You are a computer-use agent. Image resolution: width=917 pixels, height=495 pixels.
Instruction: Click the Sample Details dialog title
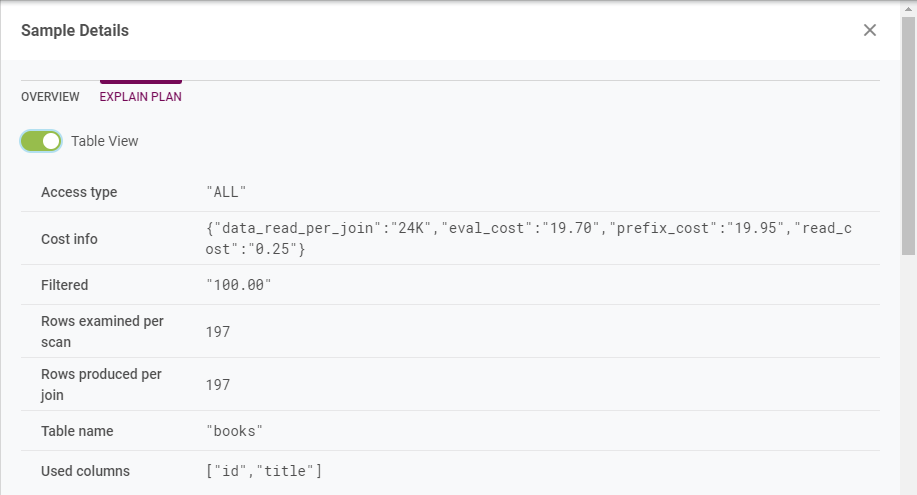click(x=75, y=30)
